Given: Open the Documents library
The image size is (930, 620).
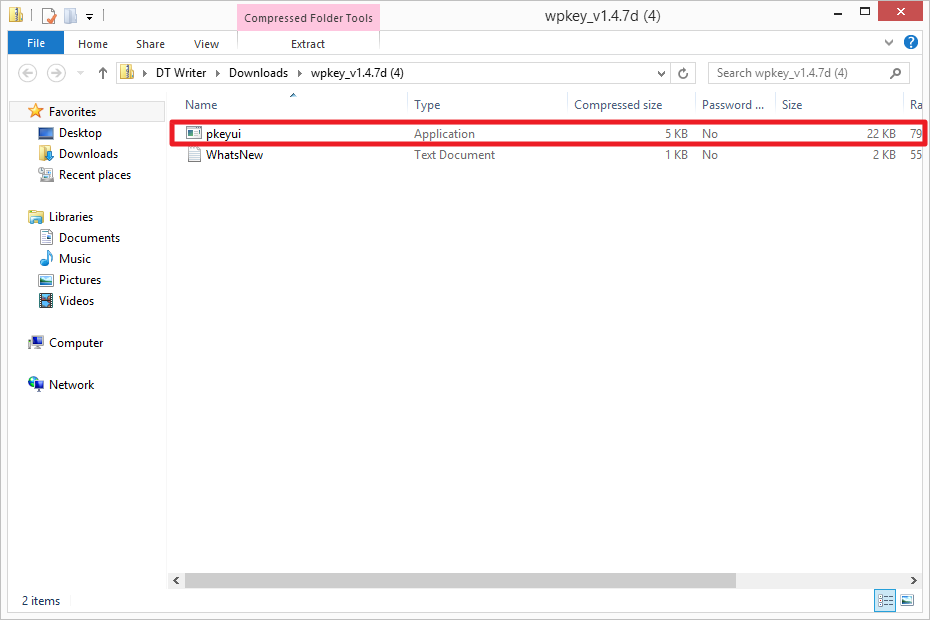Looking at the screenshot, I should (90, 238).
